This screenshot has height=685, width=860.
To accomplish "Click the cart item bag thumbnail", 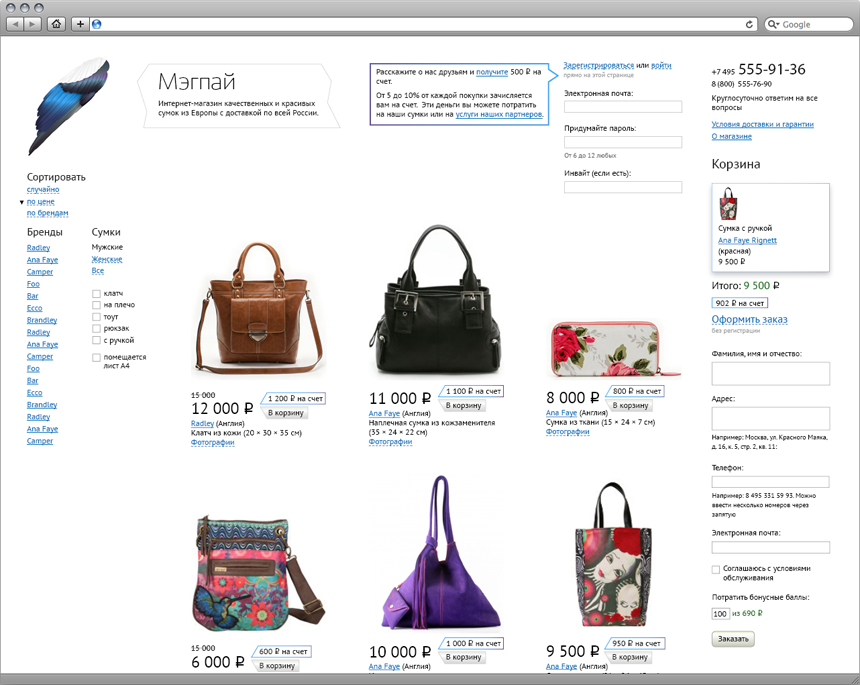I will (x=728, y=203).
